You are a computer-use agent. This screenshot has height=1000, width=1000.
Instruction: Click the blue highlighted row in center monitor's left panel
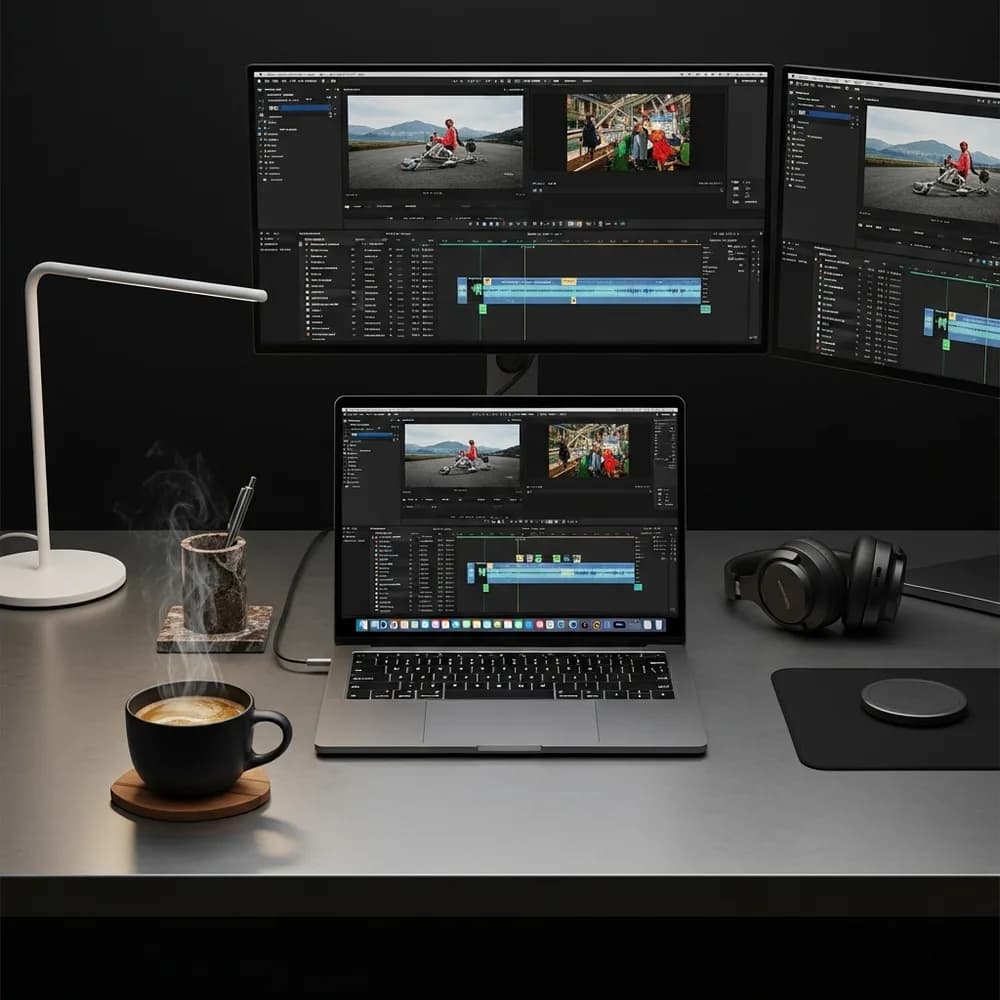(299, 108)
